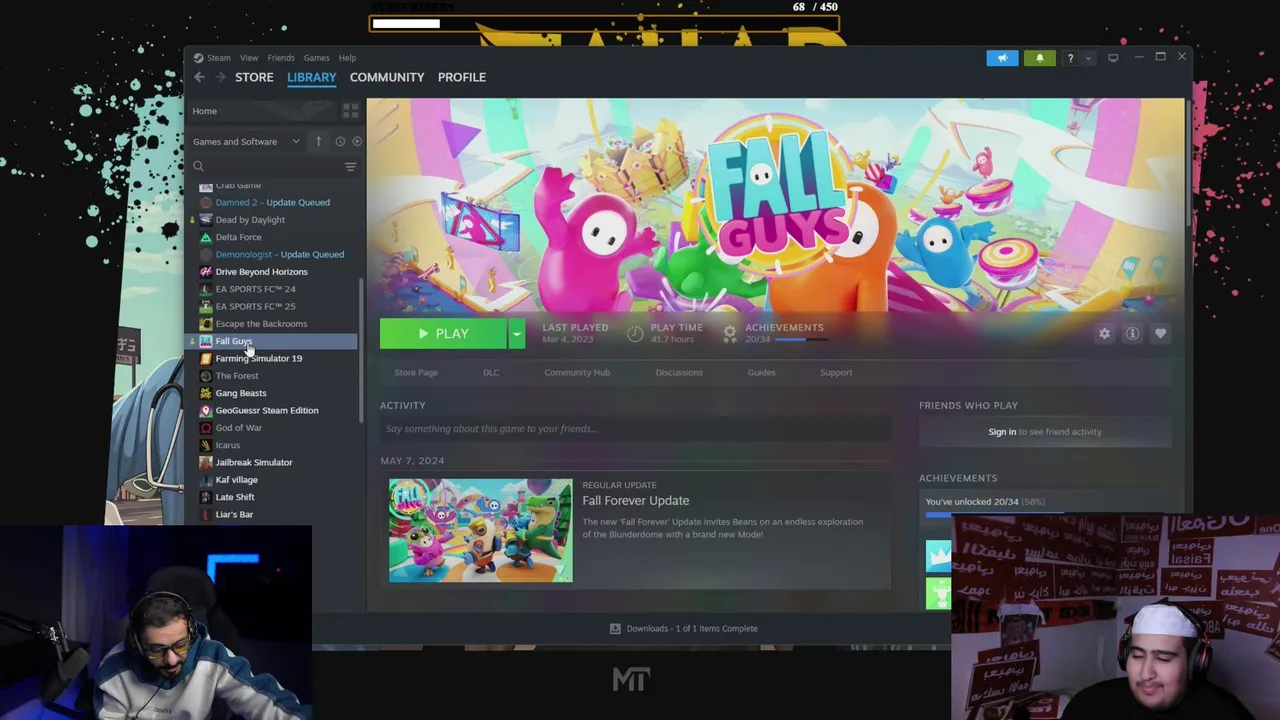Image resolution: width=1280 pixels, height=720 pixels.
Task: Expand the dropdown next to help button
Action: coord(1088,58)
